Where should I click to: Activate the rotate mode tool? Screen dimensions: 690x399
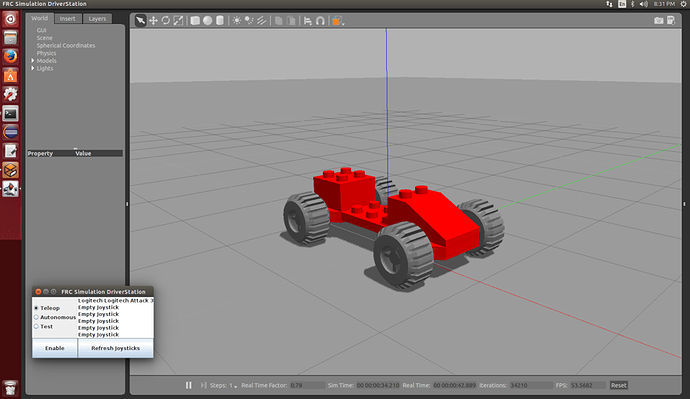165,20
